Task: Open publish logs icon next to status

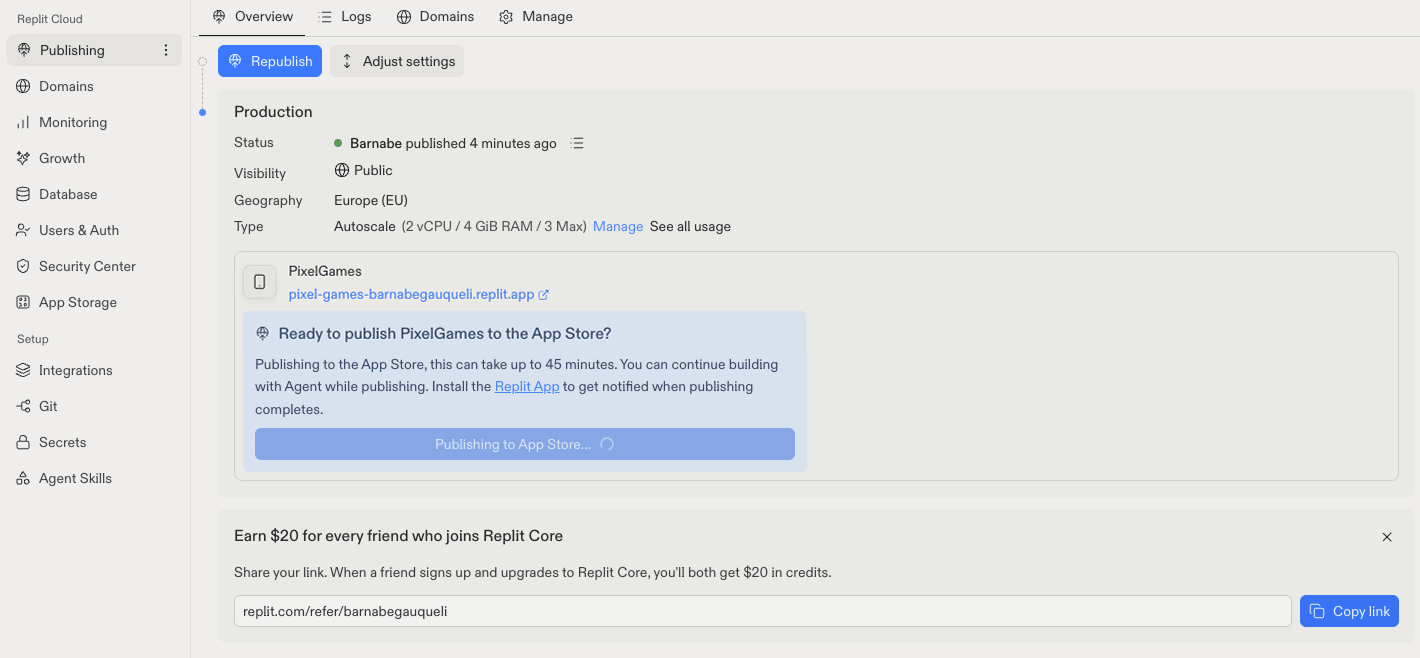Action: (x=577, y=143)
